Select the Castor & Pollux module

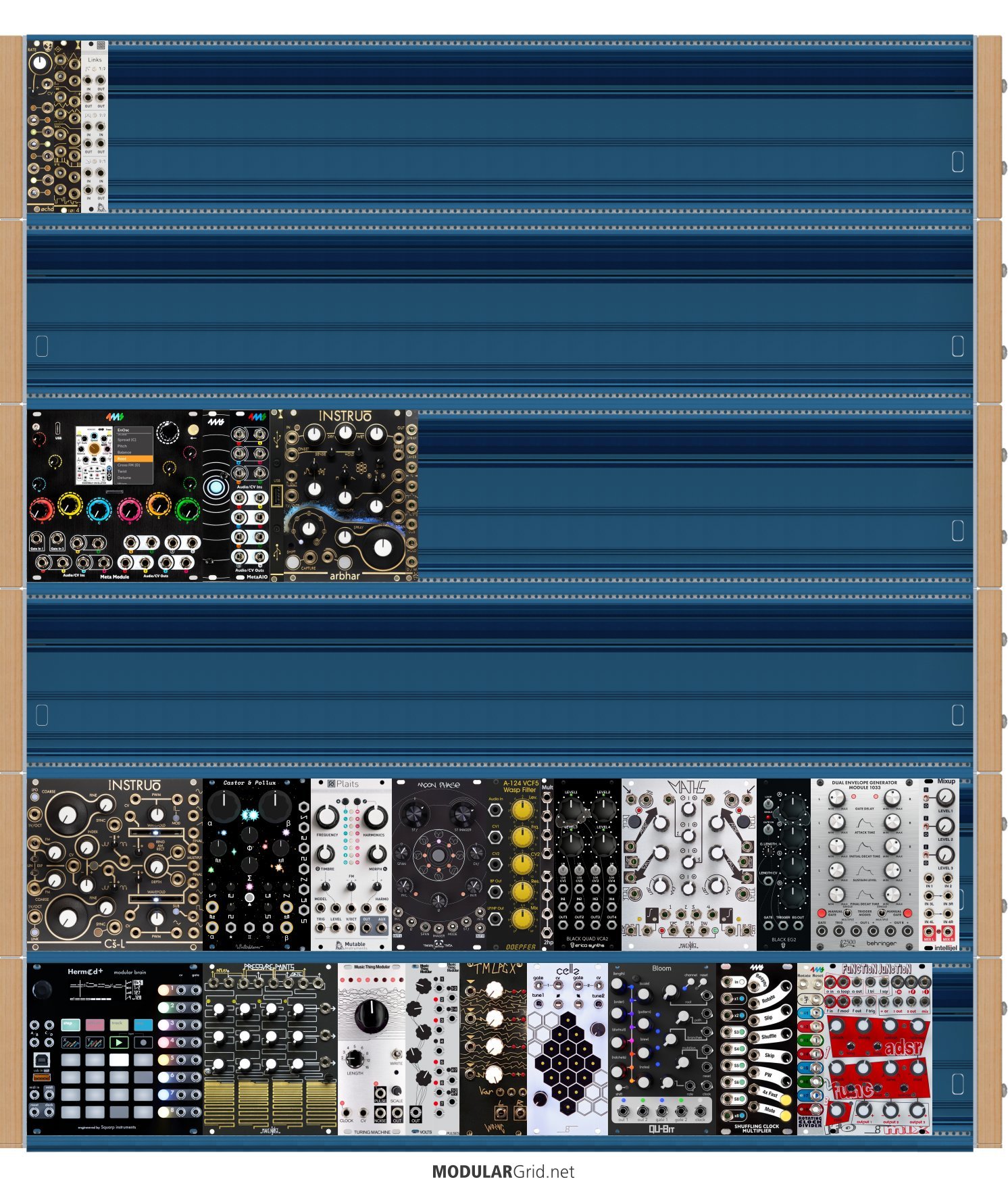257,864
